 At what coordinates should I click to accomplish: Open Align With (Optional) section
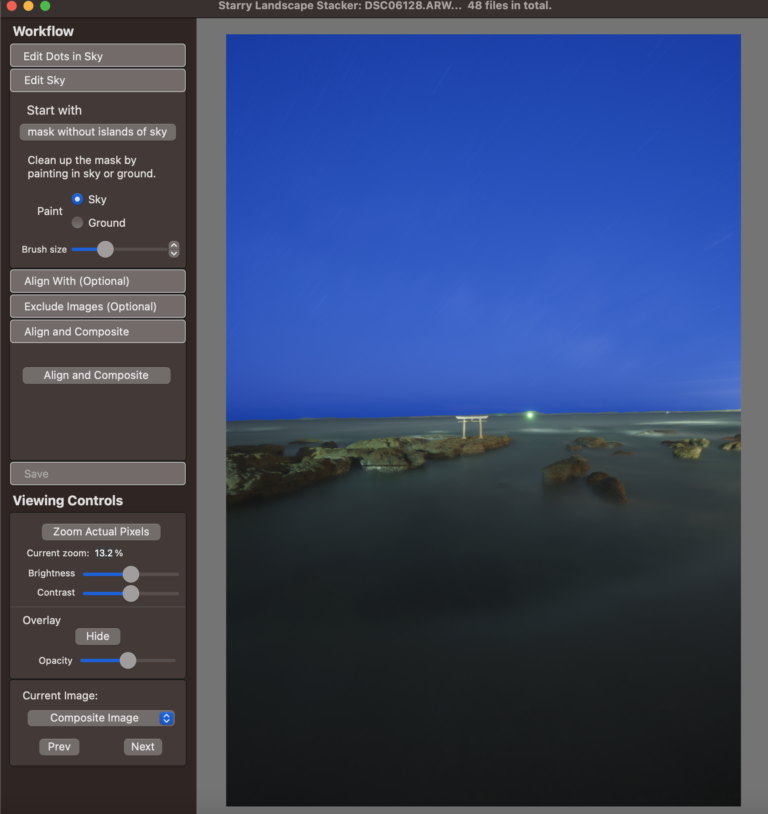[x=97, y=281]
